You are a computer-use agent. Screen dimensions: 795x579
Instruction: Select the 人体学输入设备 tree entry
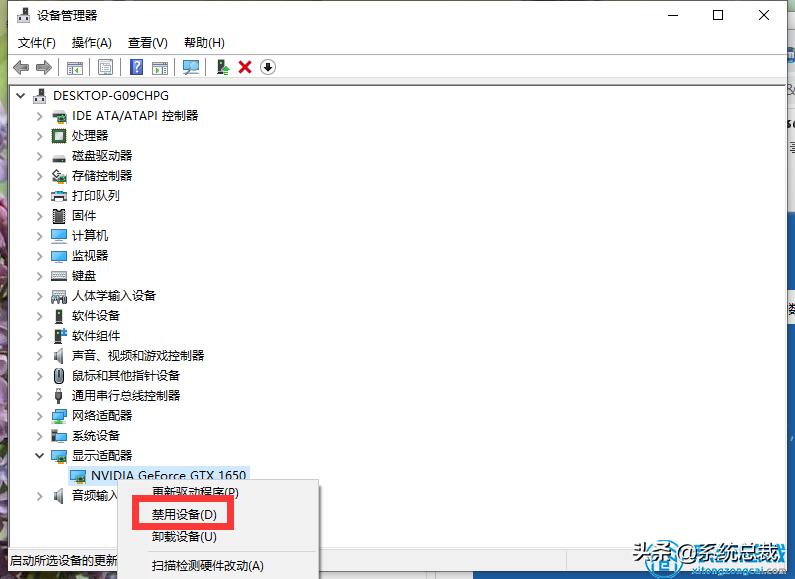(114, 296)
